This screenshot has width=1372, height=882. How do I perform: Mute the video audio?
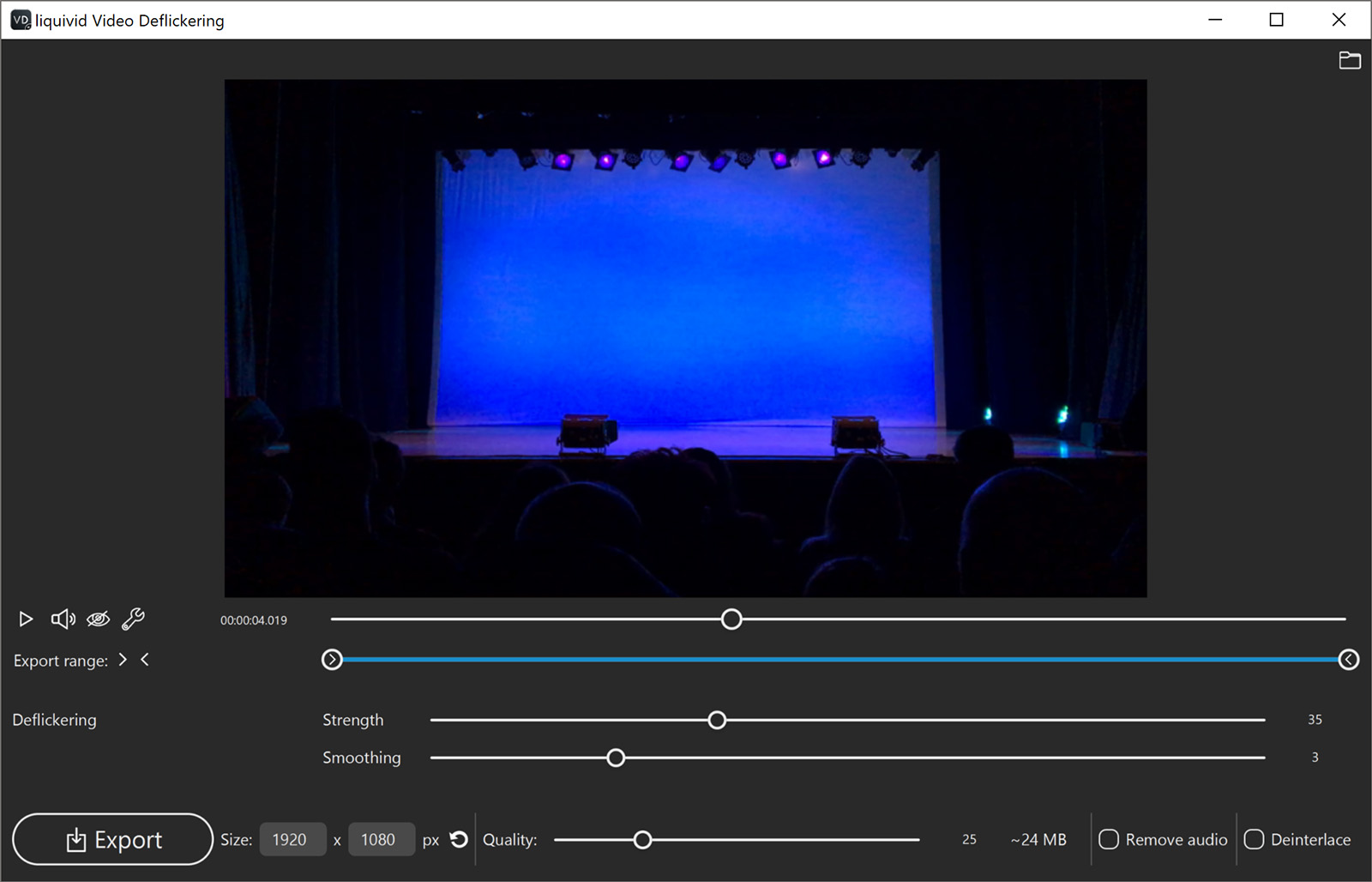pos(62,619)
